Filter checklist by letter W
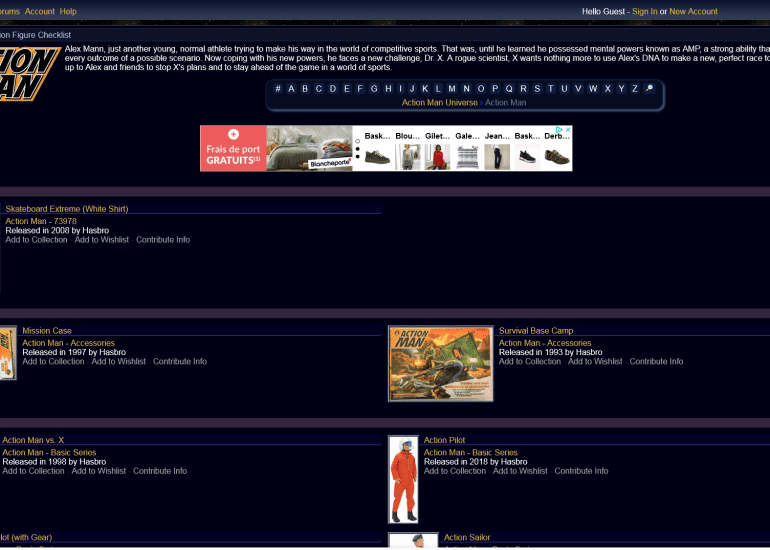This screenshot has width=770, height=550. pos(593,89)
